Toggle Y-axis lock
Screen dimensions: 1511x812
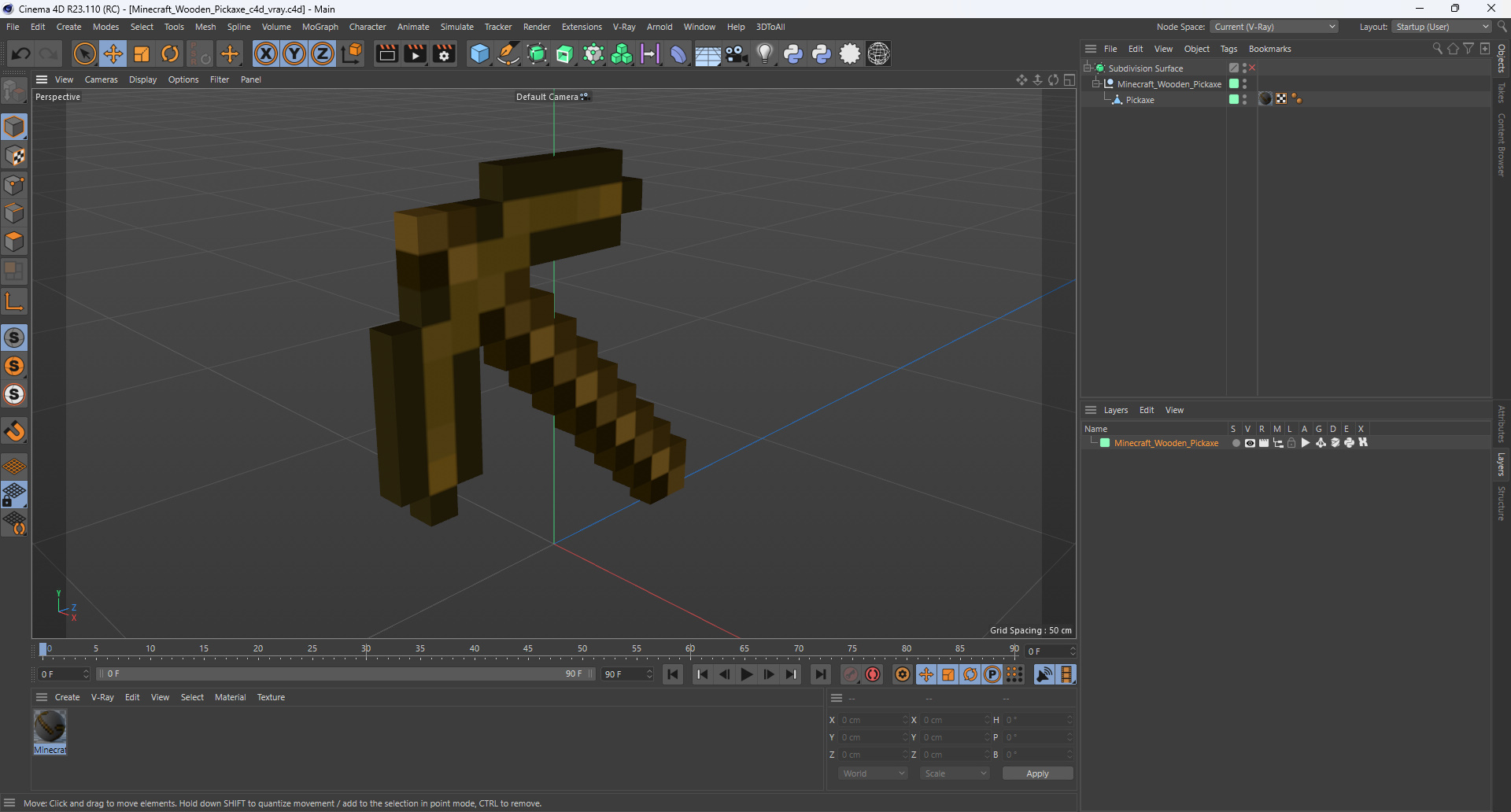pyautogui.click(x=294, y=54)
